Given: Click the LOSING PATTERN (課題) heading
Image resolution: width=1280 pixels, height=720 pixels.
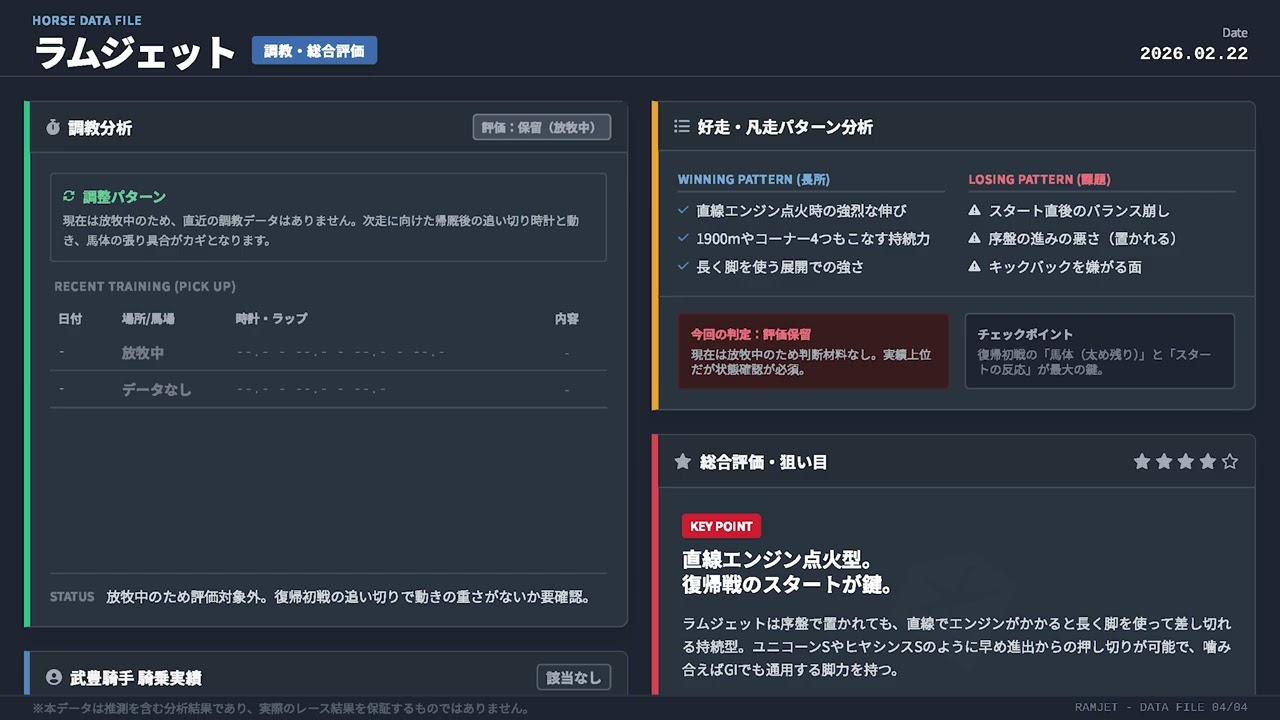Looking at the screenshot, I should [1040, 180].
